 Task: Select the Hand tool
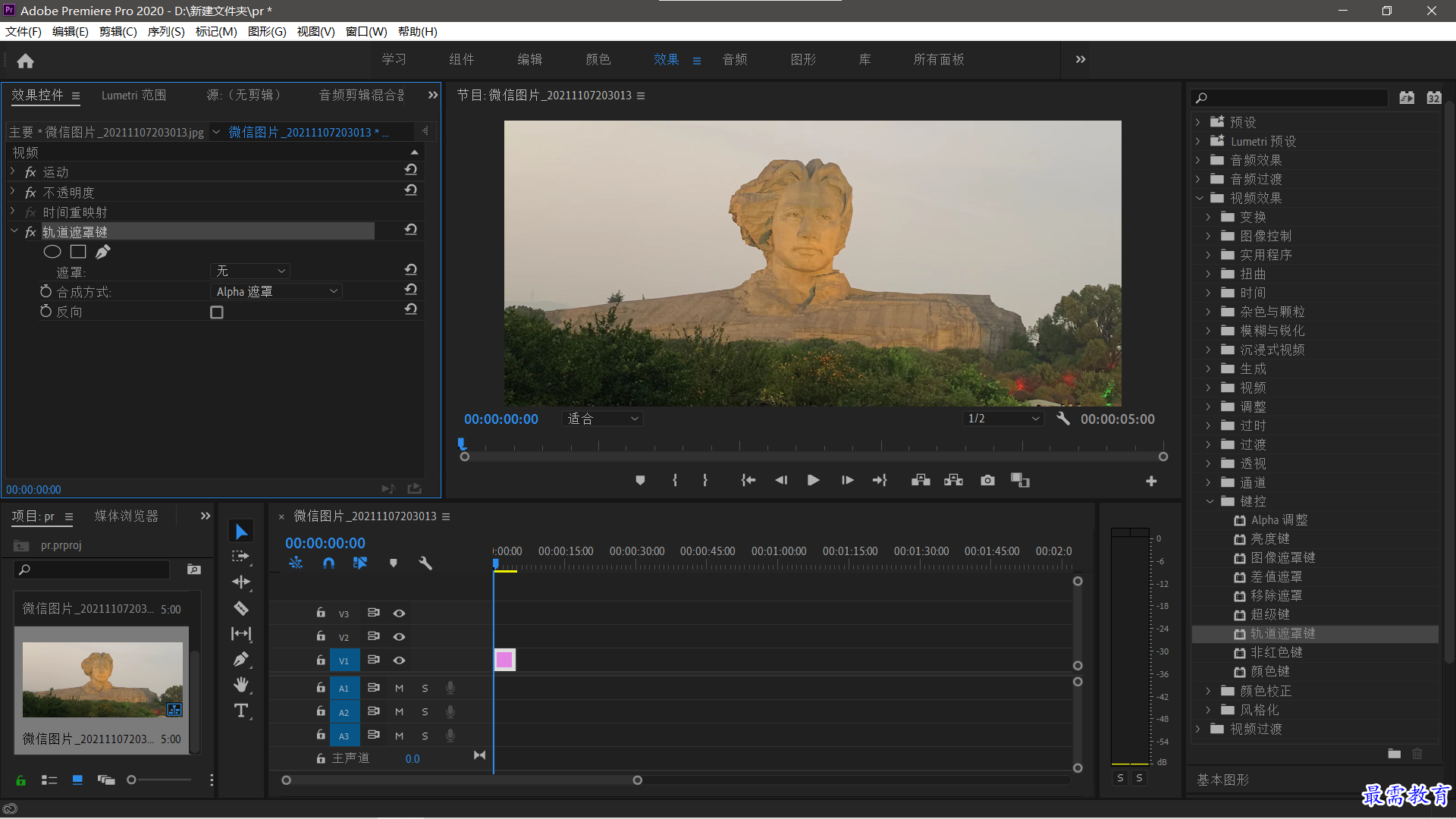(x=241, y=685)
